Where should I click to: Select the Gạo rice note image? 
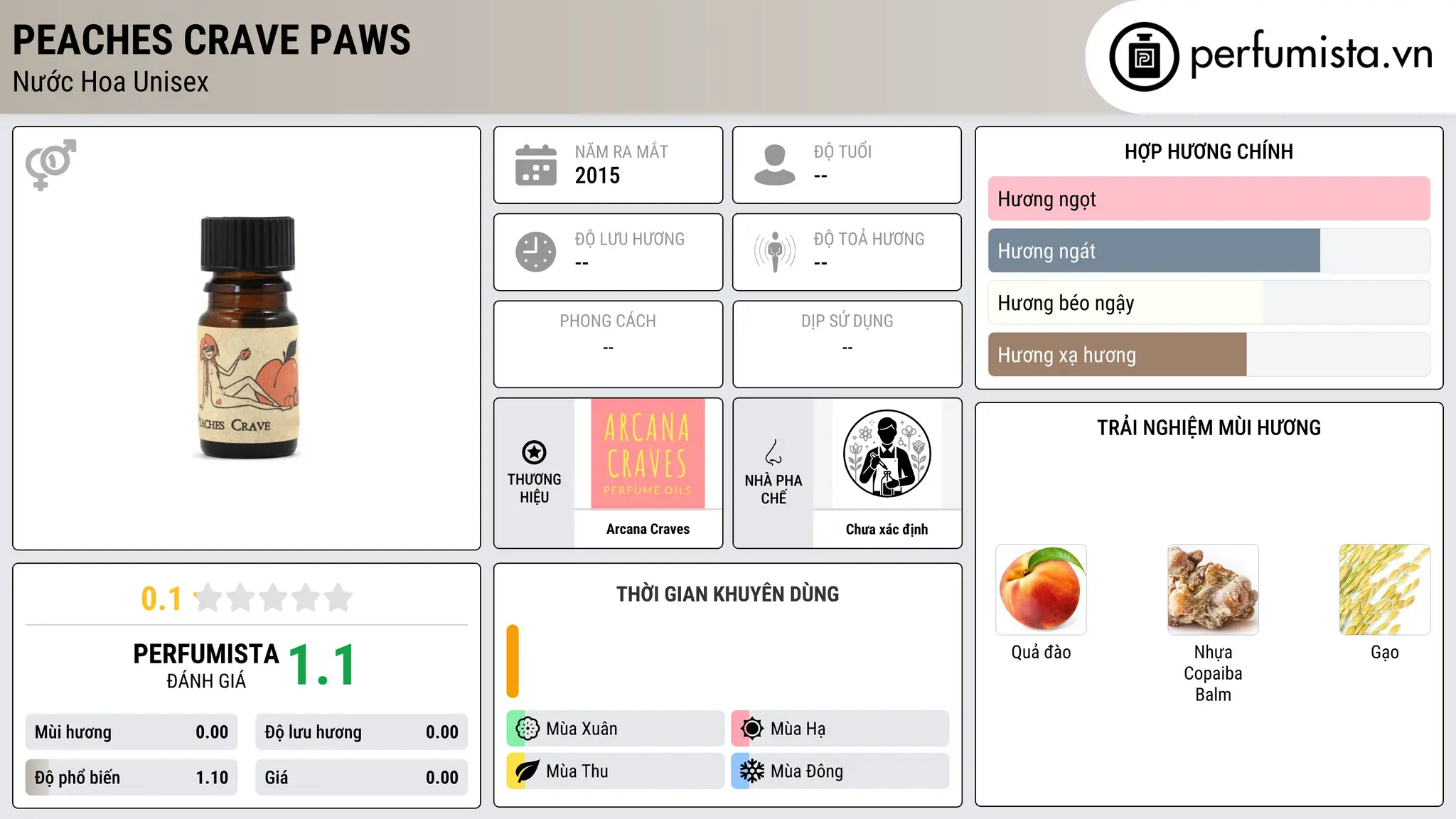[1385, 589]
